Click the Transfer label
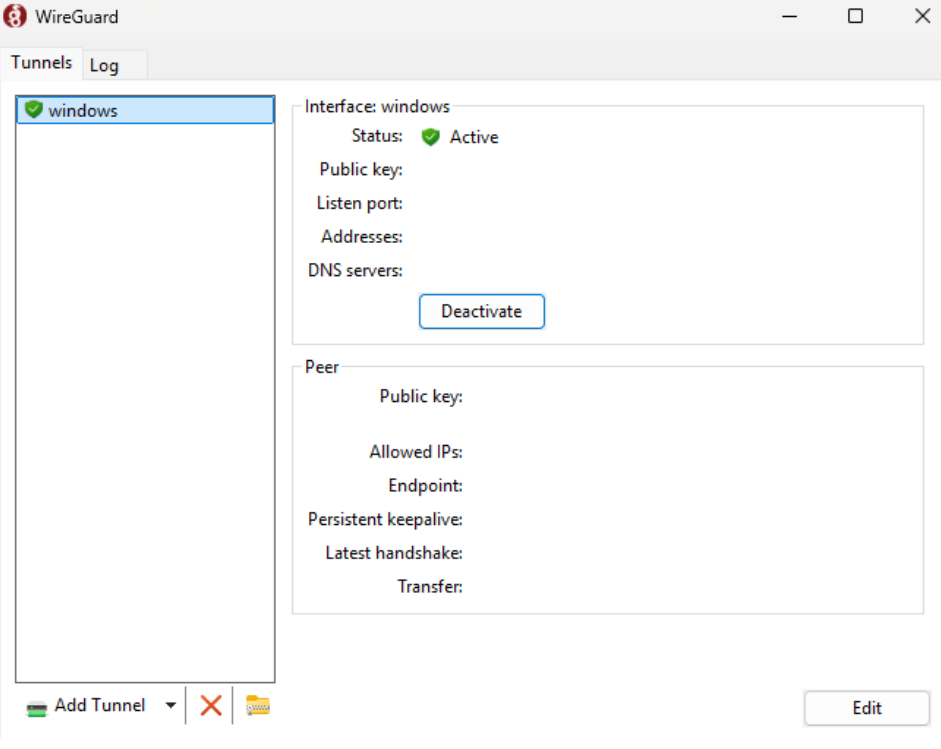Image resolution: width=941 pixels, height=749 pixels. pyautogui.click(x=430, y=586)
